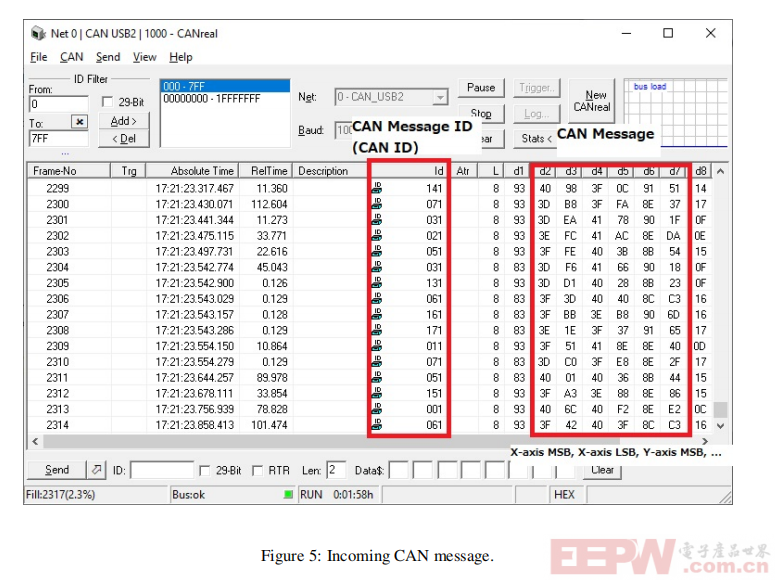Click the To ID input field showing 7FF
The image size is (776, 581).
[x=58, y=139]
